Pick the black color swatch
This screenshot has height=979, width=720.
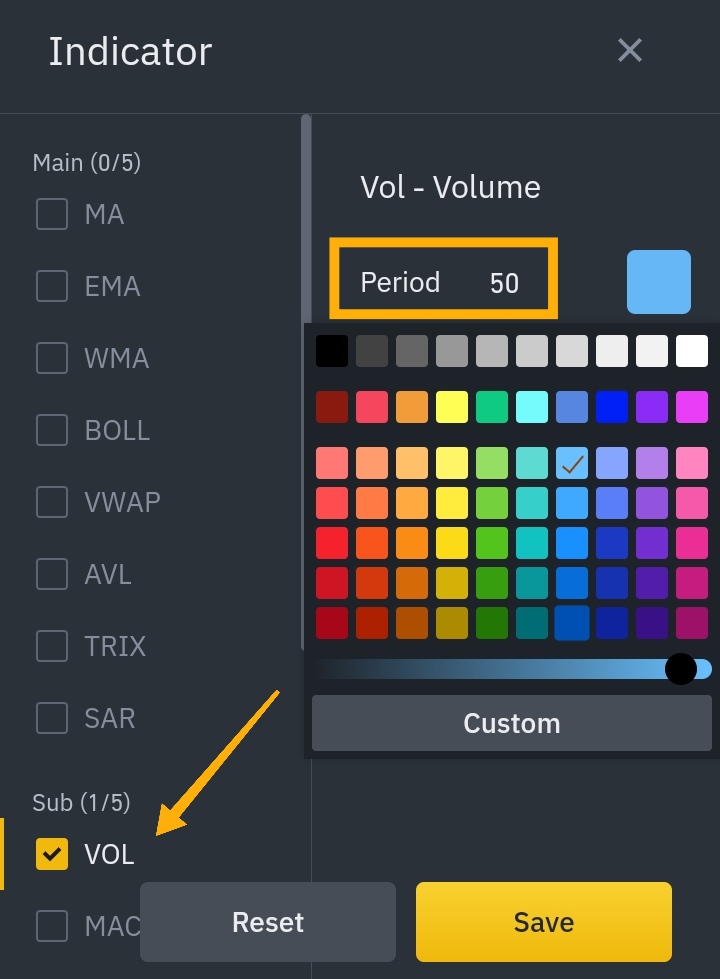332,350
